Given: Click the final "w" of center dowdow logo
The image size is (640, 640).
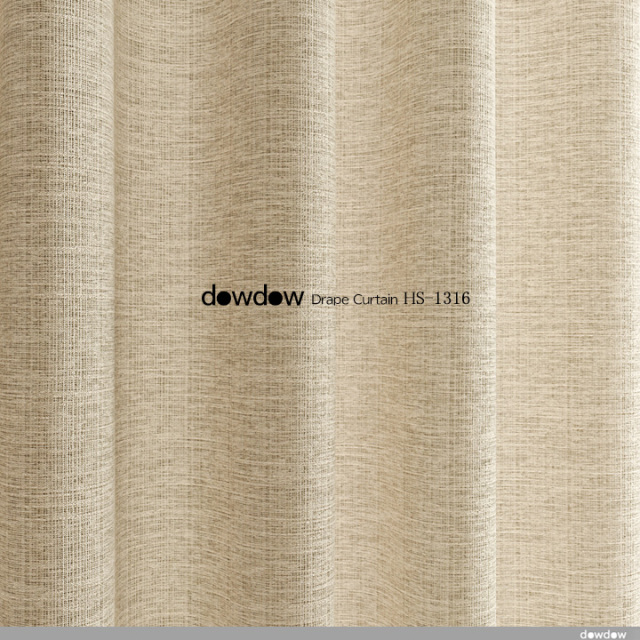Looking at the screenshot, I should [x=294, y=298].
